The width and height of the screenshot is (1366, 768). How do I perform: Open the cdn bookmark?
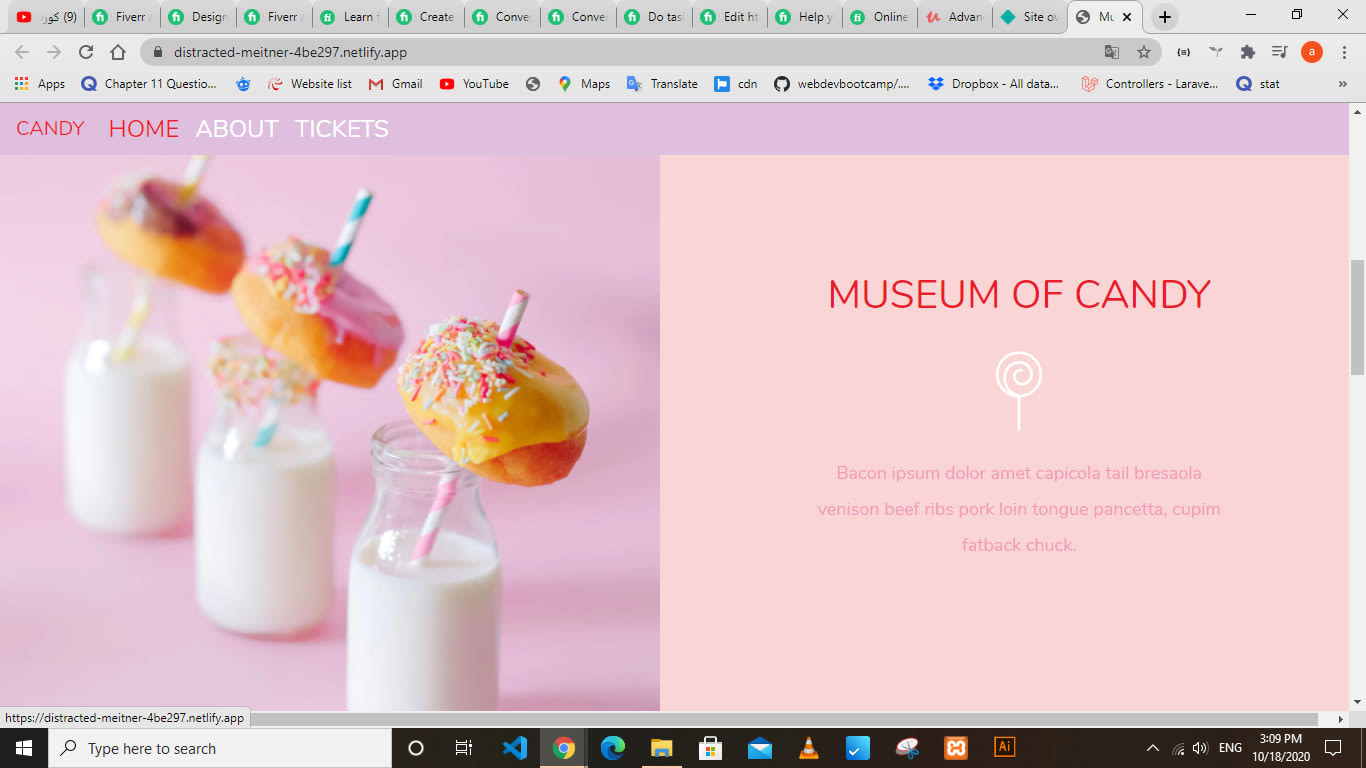736,84
